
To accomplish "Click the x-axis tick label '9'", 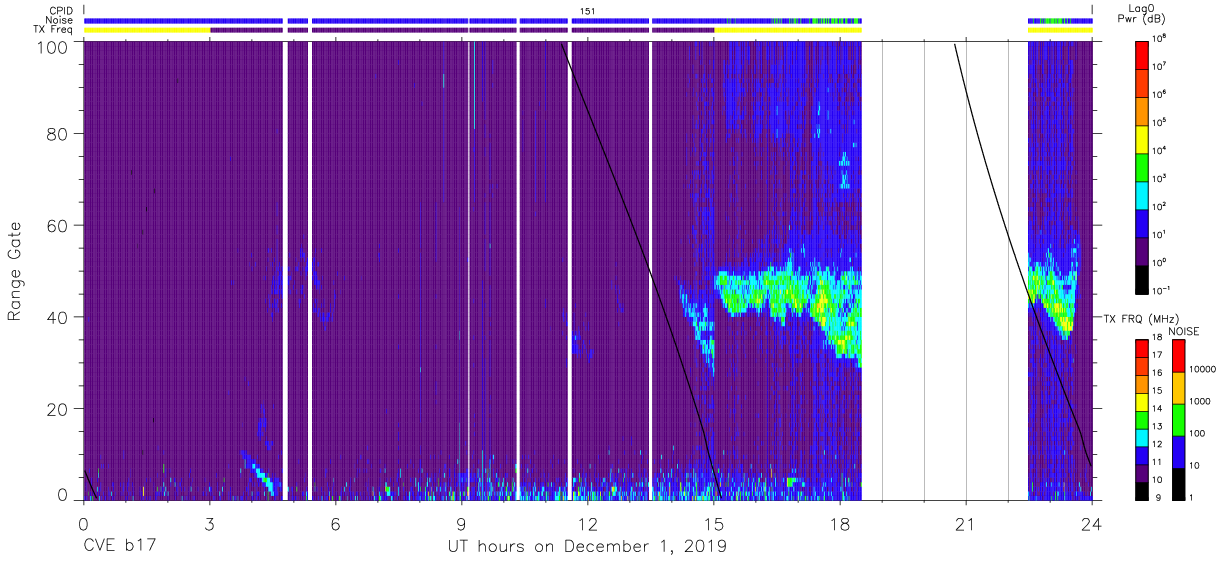I will [462, 523].
